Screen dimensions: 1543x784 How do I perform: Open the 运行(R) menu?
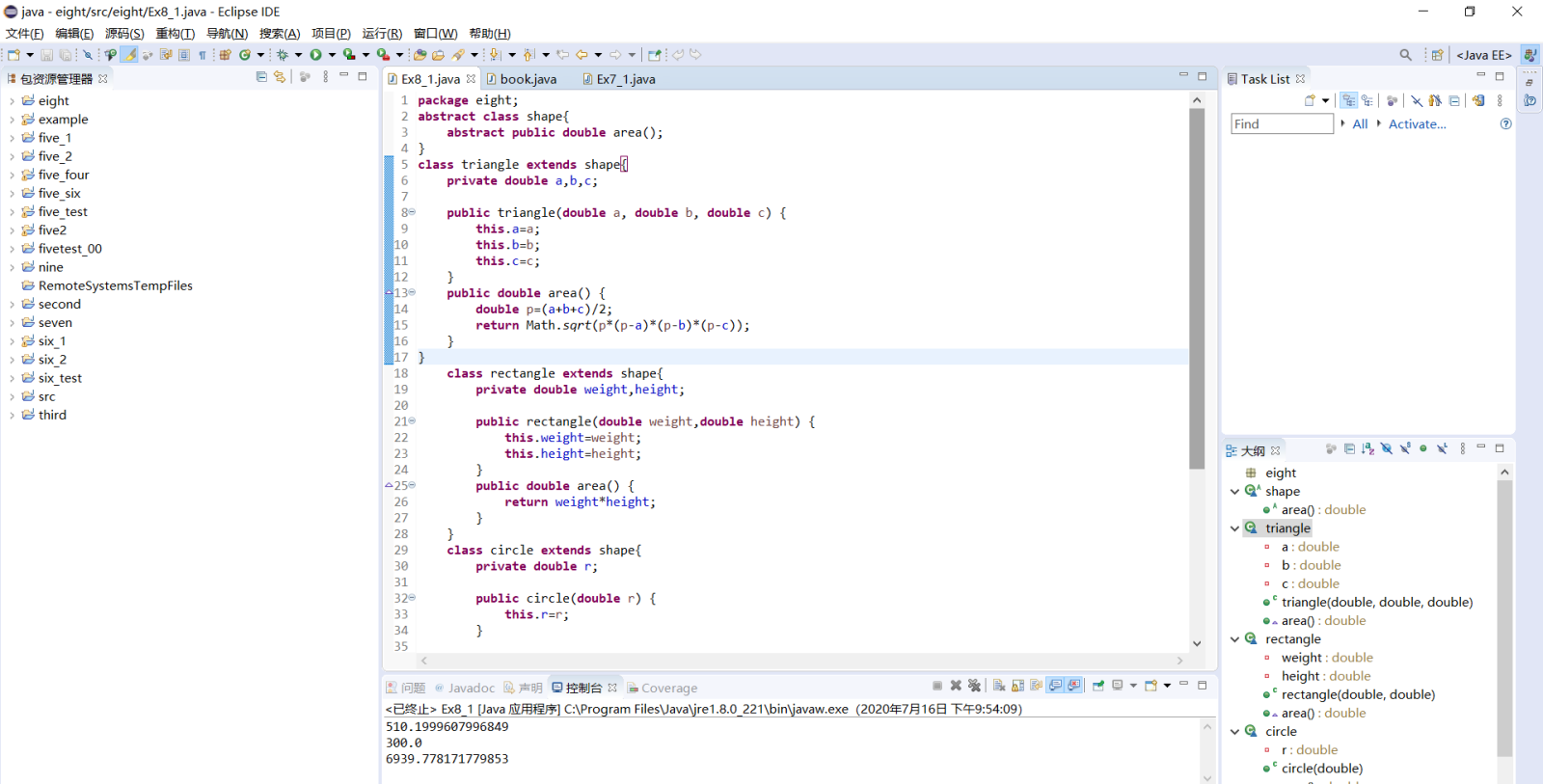pyautogui.click(x=382, y=34)
